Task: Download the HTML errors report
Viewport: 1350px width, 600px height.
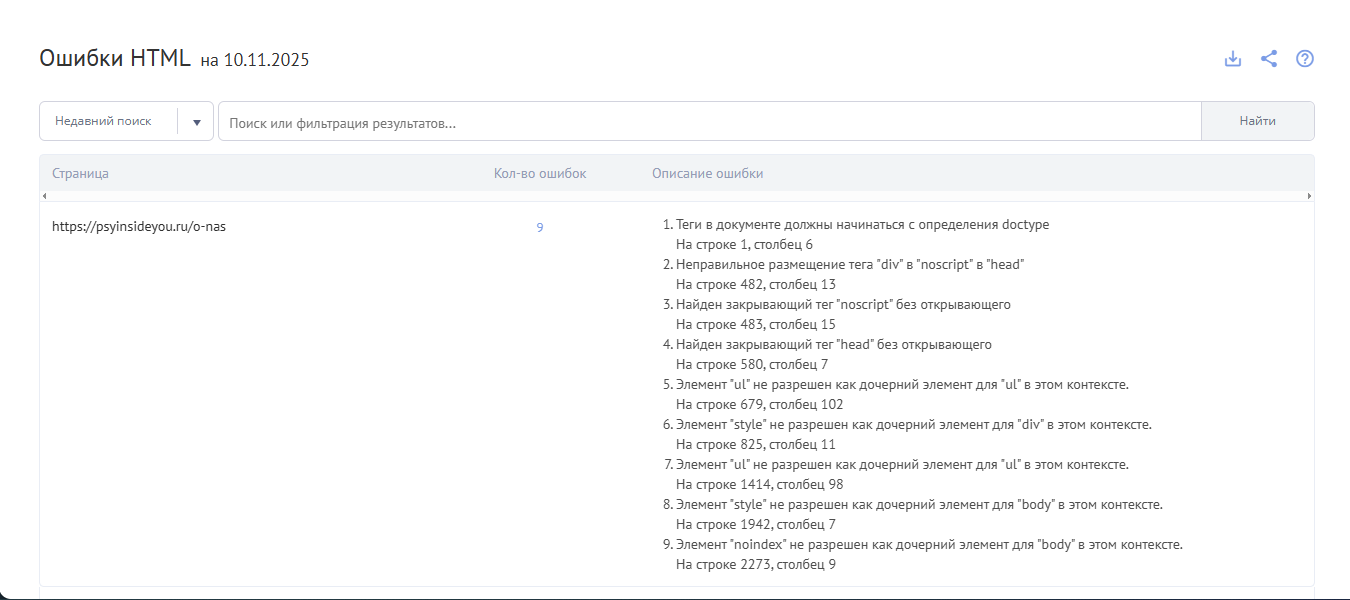Action: [x=1233, y=59]
